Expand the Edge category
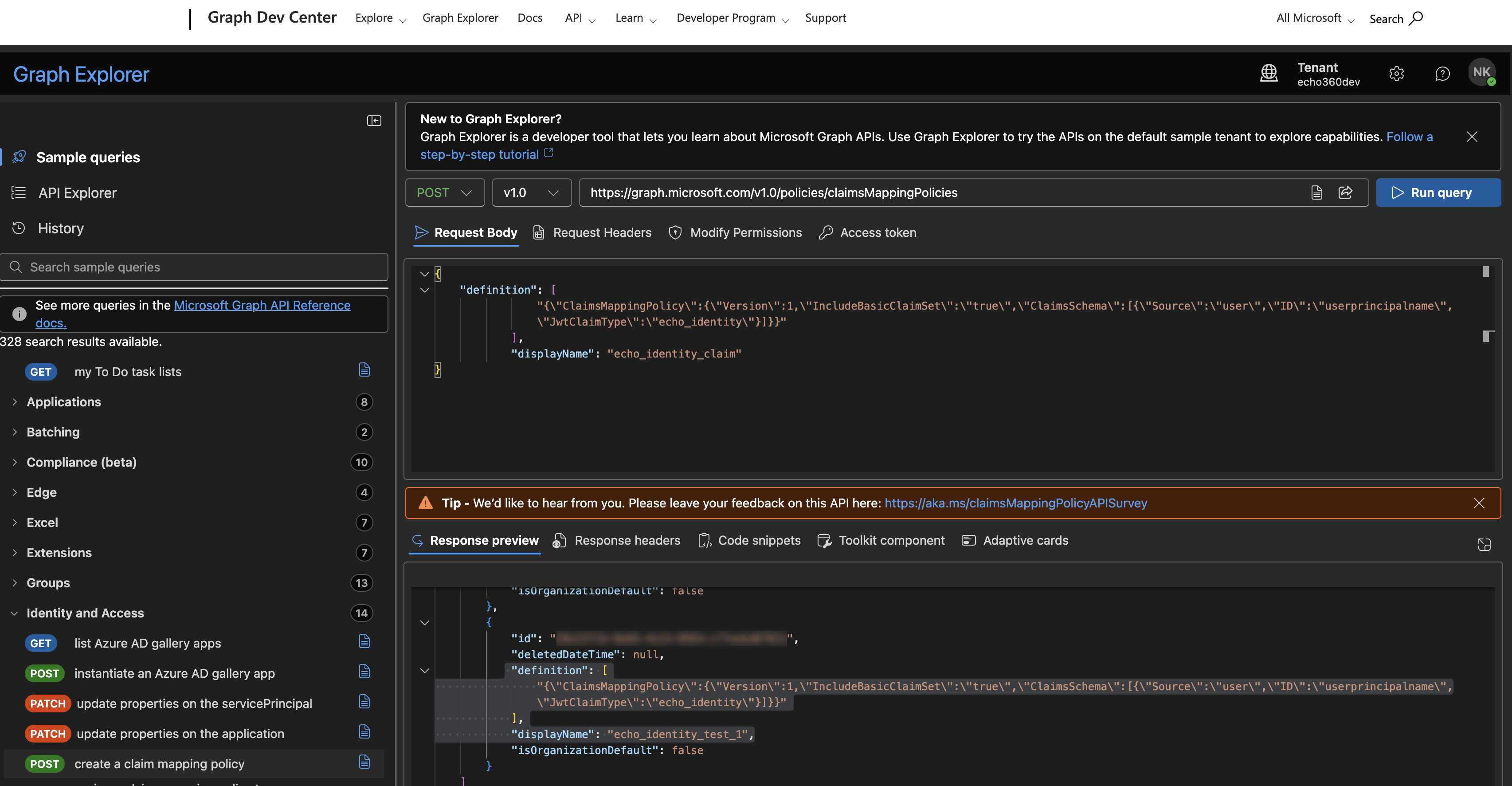Screen dimensions: 1512x786 tap(15, 492)
